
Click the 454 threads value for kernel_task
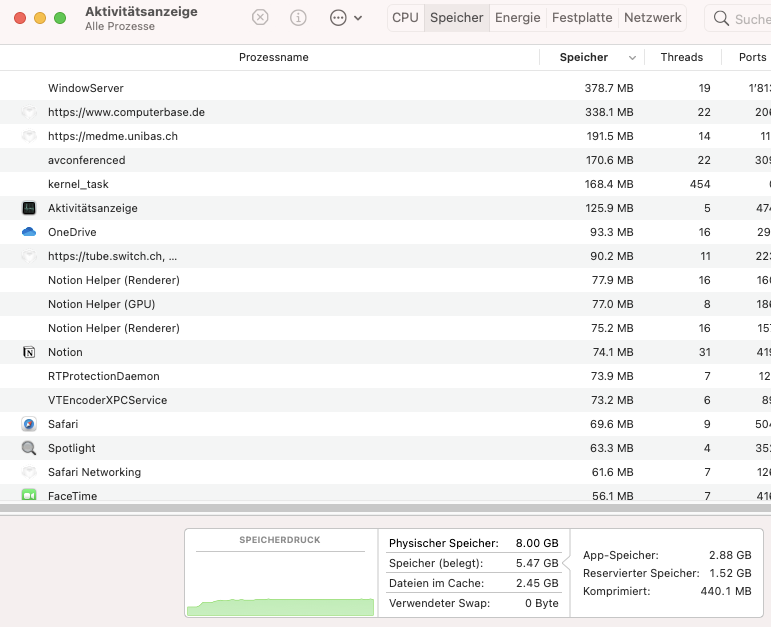700,184
